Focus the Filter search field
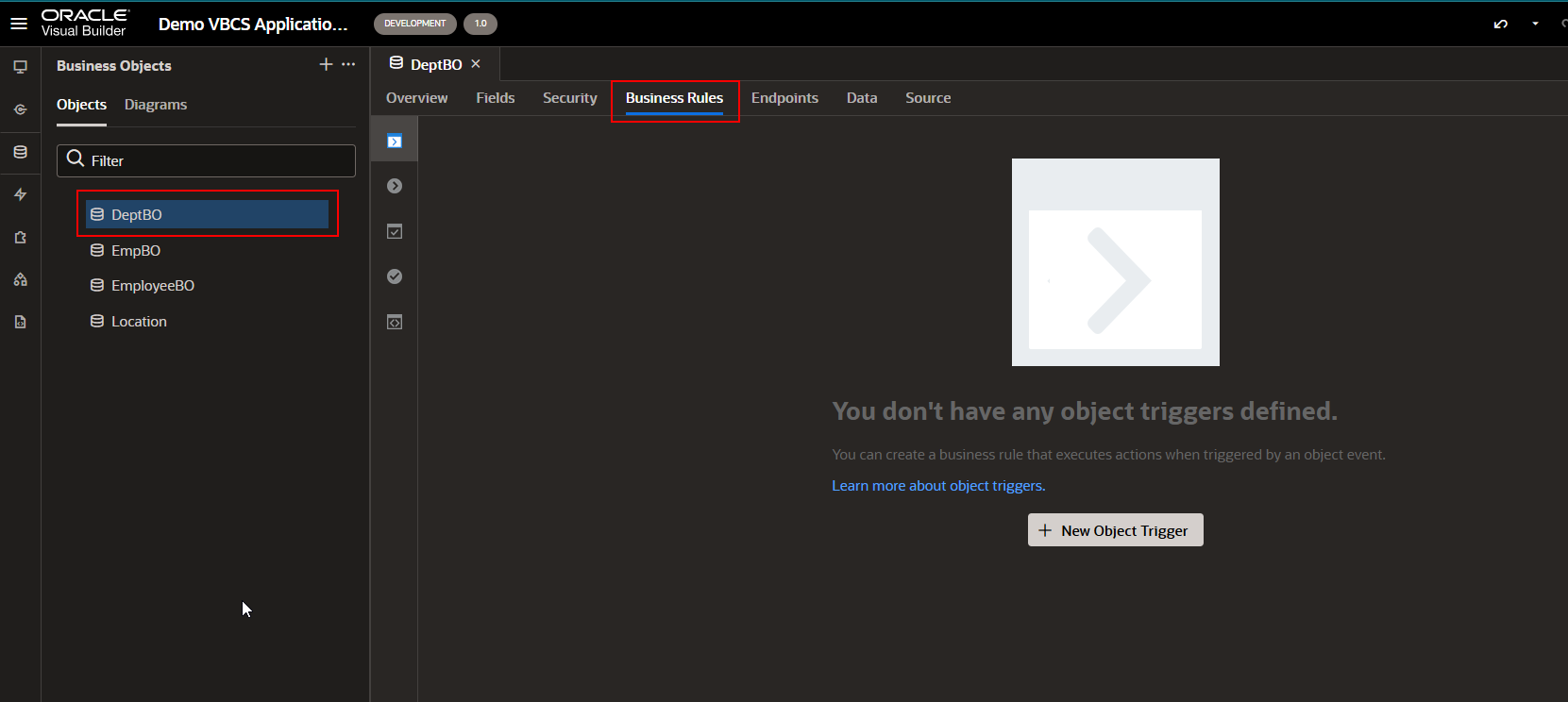1568x702 pixels. [x=206, y=160]
